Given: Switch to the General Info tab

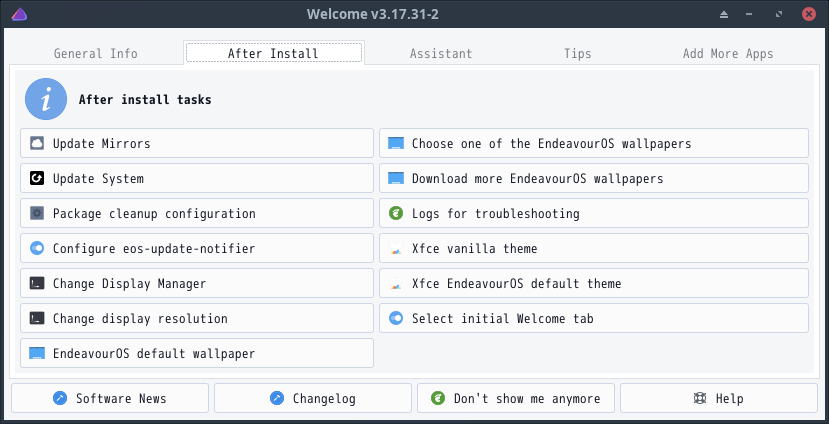Looking at the screenshot, I should click(96, 53).
